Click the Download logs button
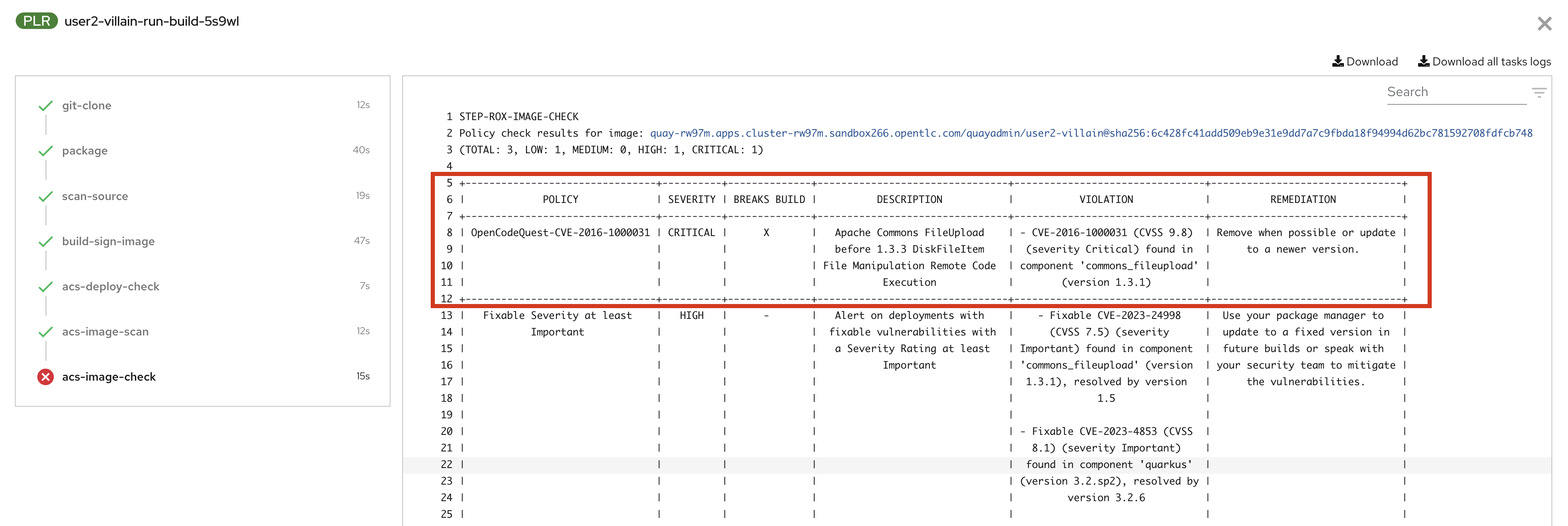The image size is (1568, 526). tap(1366, 63)
